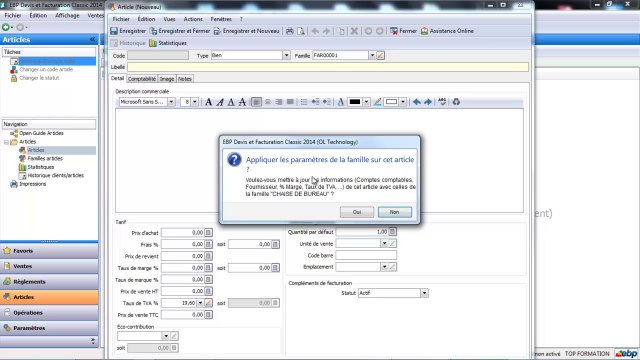Open the Ventes sidebar section
This screenshot has height=360, width=640.
(x=49, y=266)
